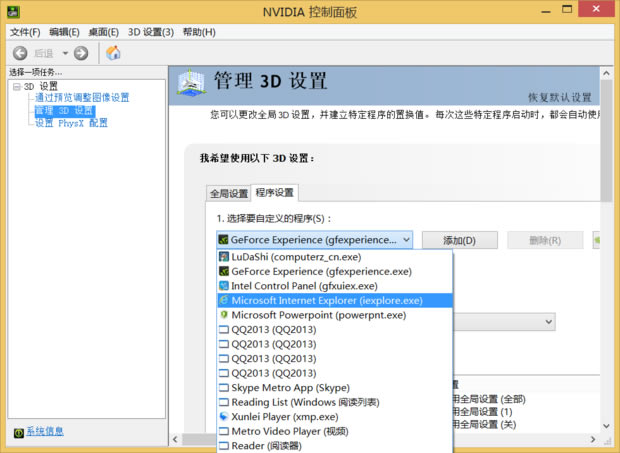Choose Reader (阅读器) entry
The height and width of the screenshot is (453, 620).
(335, 446)
